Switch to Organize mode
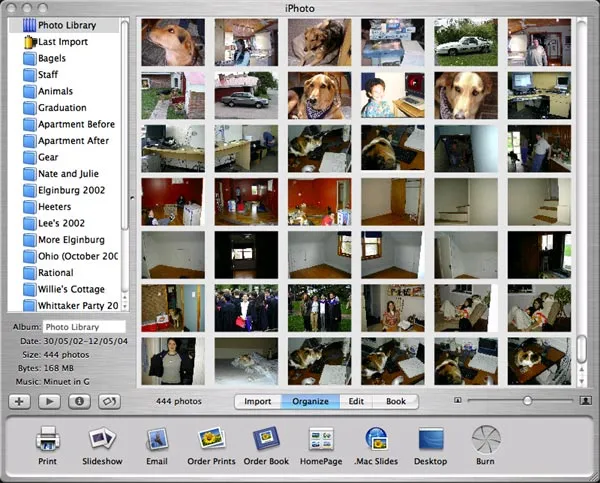Viewport: 600px width, 483px height. 310,401
